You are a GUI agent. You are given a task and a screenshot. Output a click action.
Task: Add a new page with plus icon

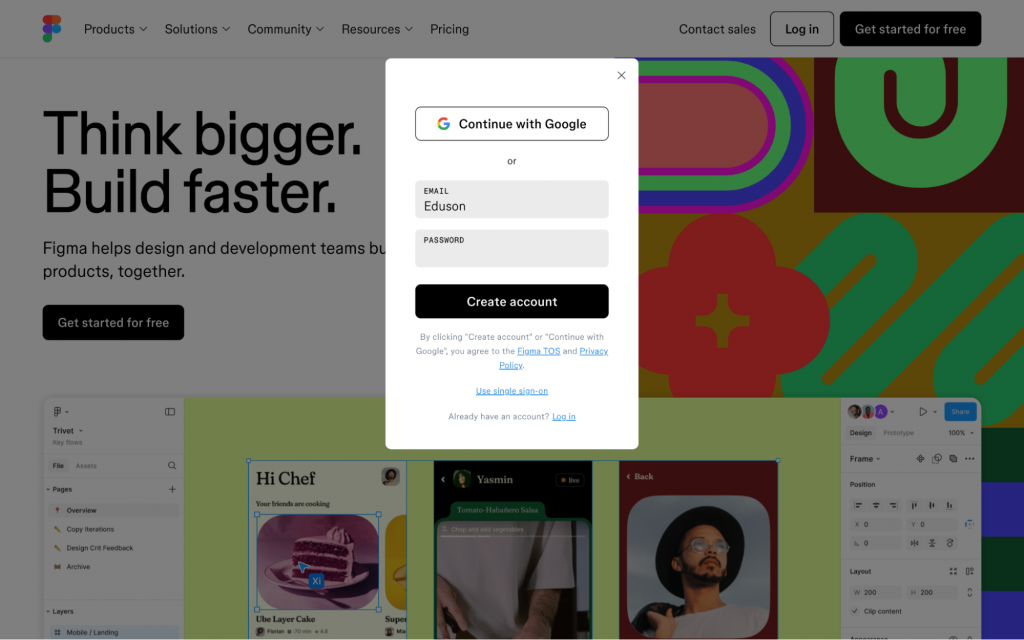pyautogui.click(x=172, y=489)
